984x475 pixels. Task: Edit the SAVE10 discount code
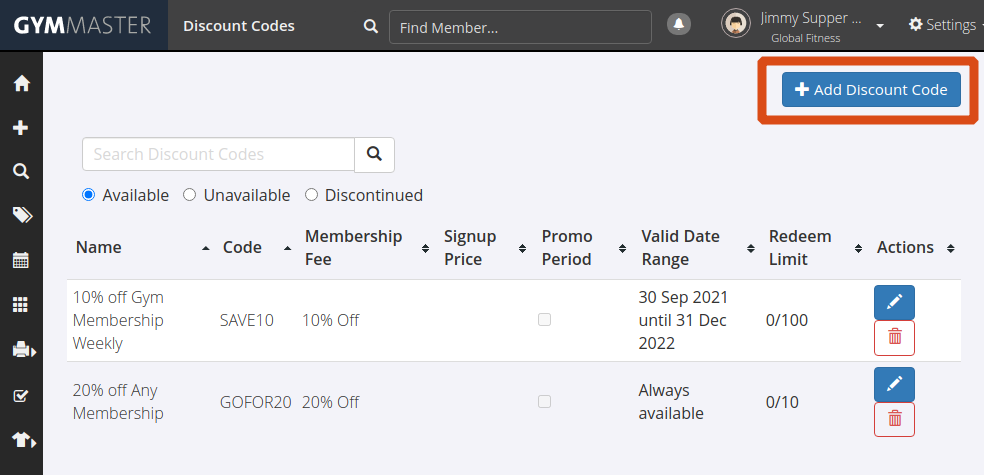[894, 302]
